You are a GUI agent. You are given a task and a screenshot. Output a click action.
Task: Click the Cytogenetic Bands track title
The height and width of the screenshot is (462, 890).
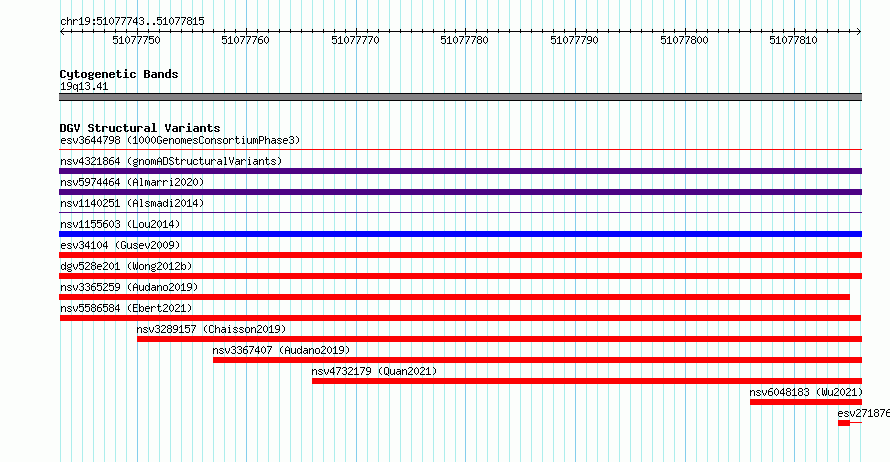[119, 74]
